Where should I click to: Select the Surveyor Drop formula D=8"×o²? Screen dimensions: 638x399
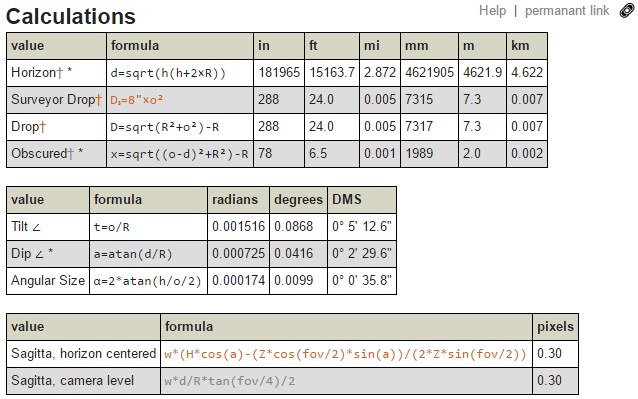(136, 100)
